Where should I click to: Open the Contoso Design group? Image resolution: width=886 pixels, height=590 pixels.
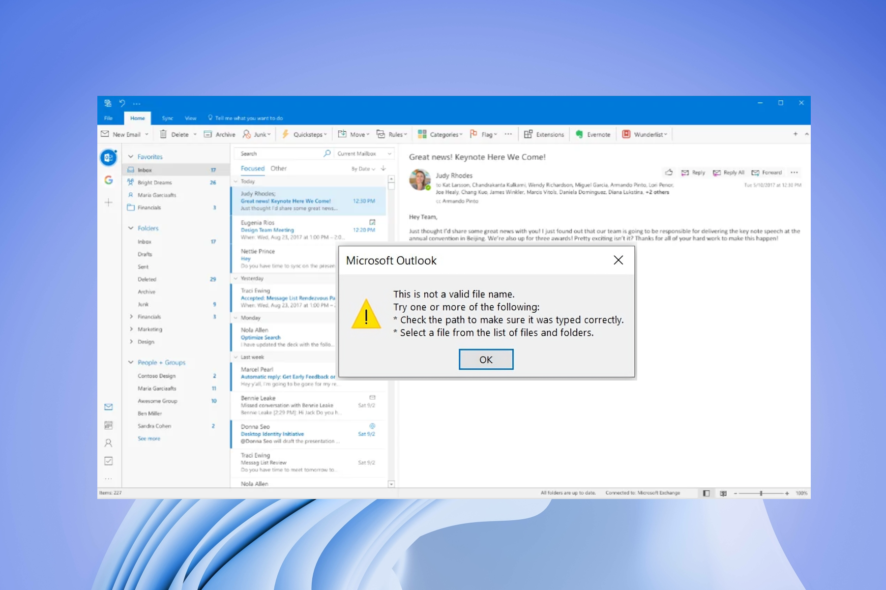point(157,376)
